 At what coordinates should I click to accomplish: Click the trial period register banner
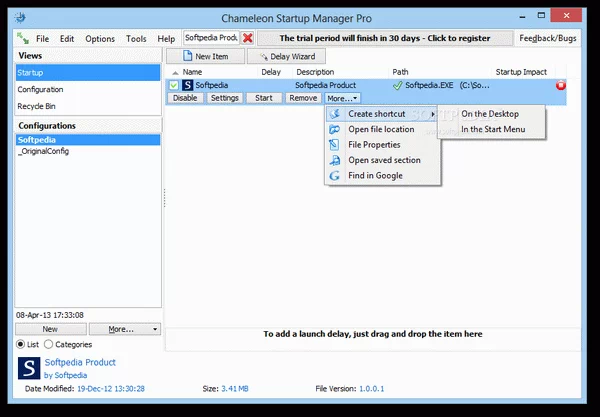point(385,38)
